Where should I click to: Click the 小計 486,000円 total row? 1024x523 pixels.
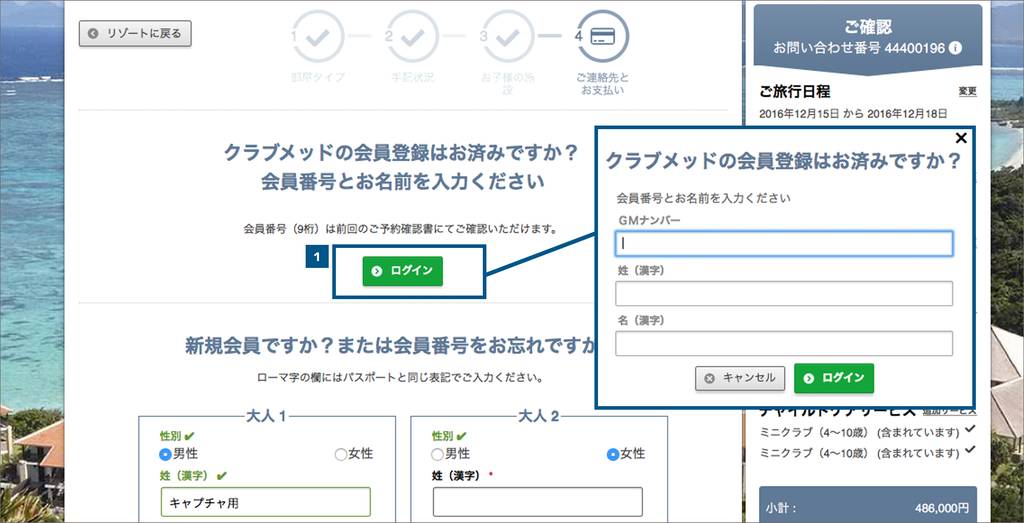[868, 508]
